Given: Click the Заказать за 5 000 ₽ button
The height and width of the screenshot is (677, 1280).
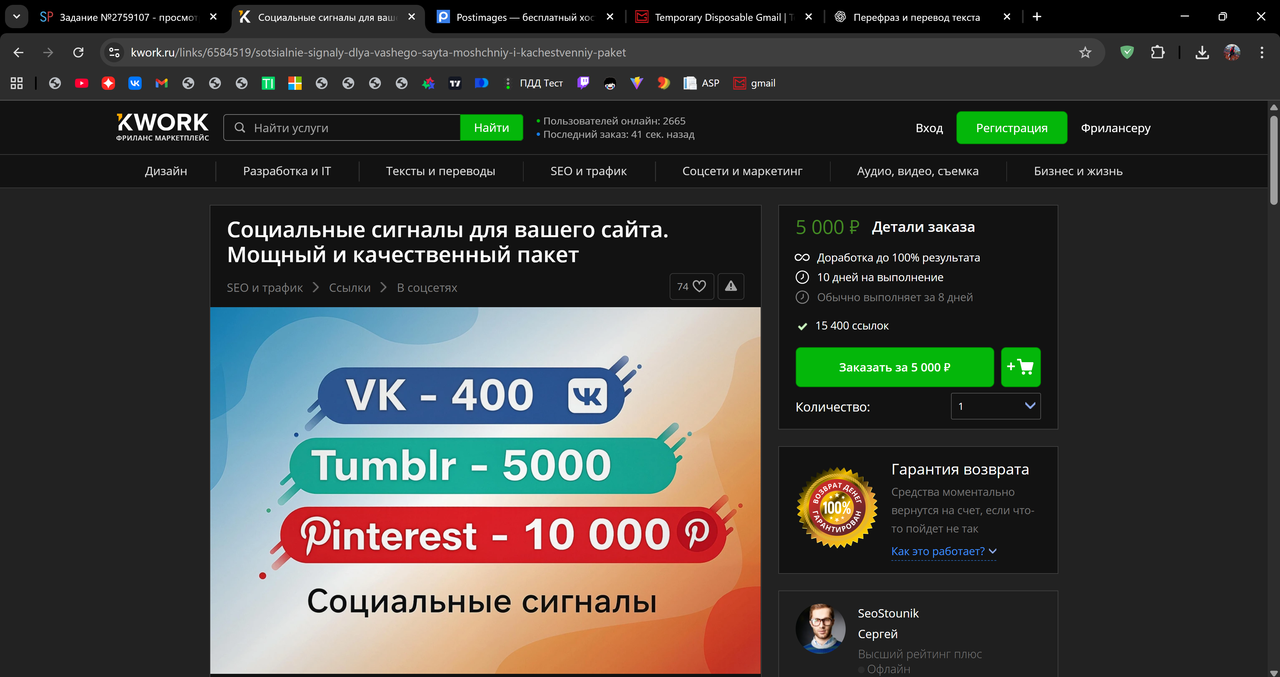Looking at the screenshot, I should pos(895,367).
